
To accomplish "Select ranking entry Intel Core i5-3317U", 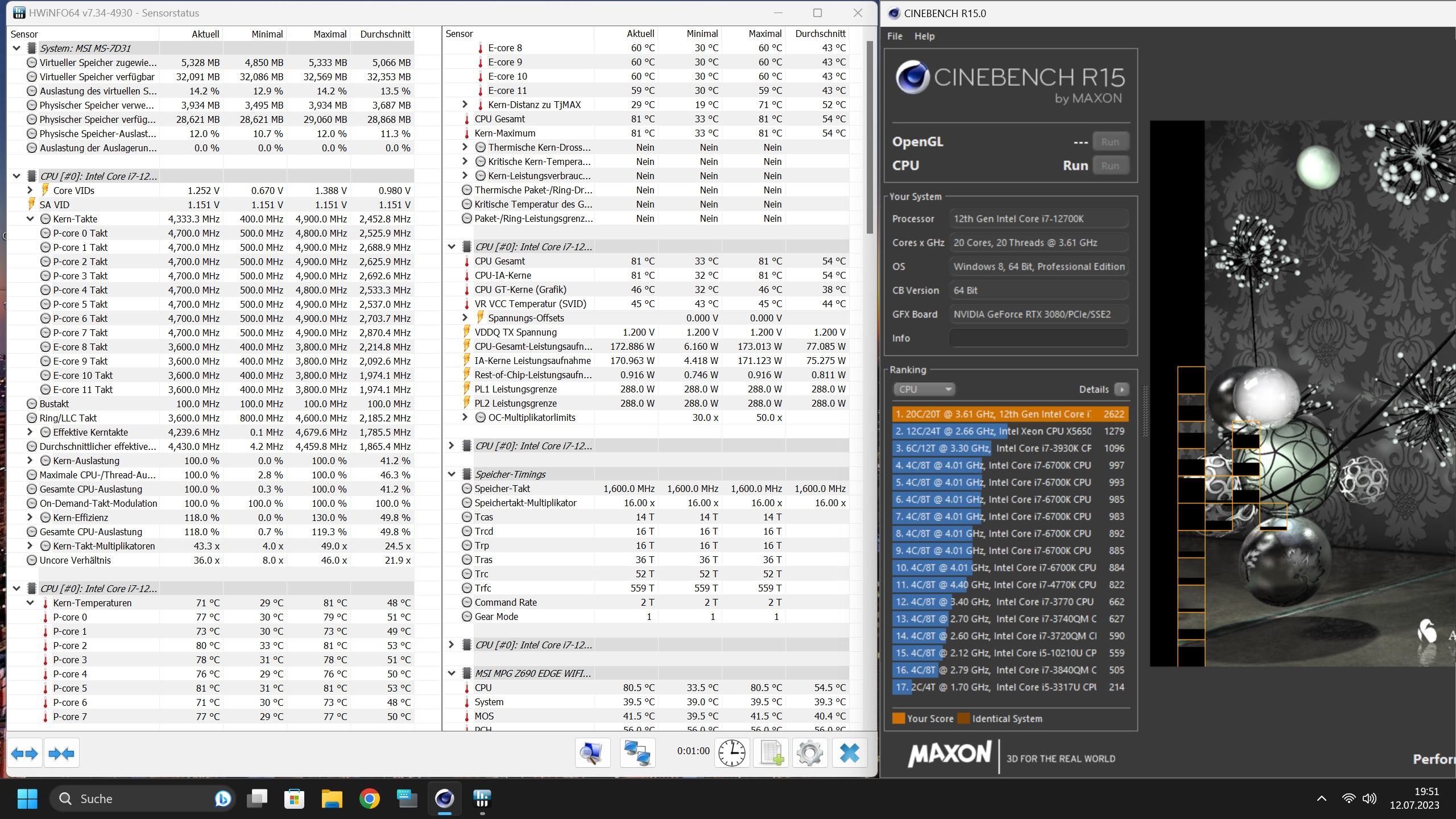I will 1010,687.
